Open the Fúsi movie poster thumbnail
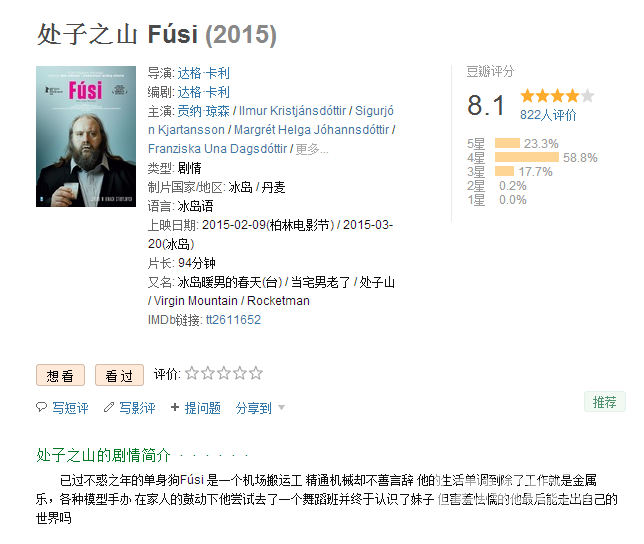The width and height of the screenshot is (644, 544). (x=86, y=136)
